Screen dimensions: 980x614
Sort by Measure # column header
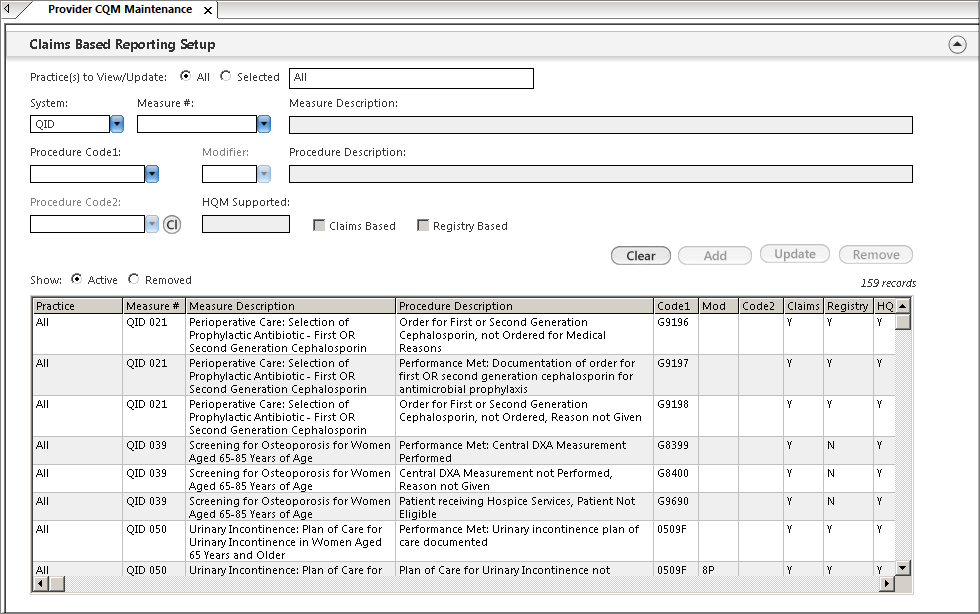tap(154, 306)
